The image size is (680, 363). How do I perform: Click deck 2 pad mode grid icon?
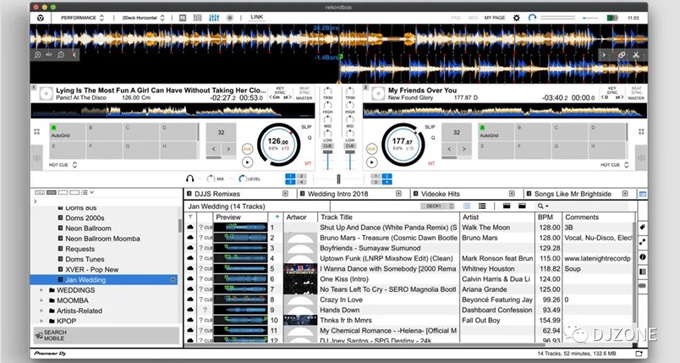[x=641, y=131]
